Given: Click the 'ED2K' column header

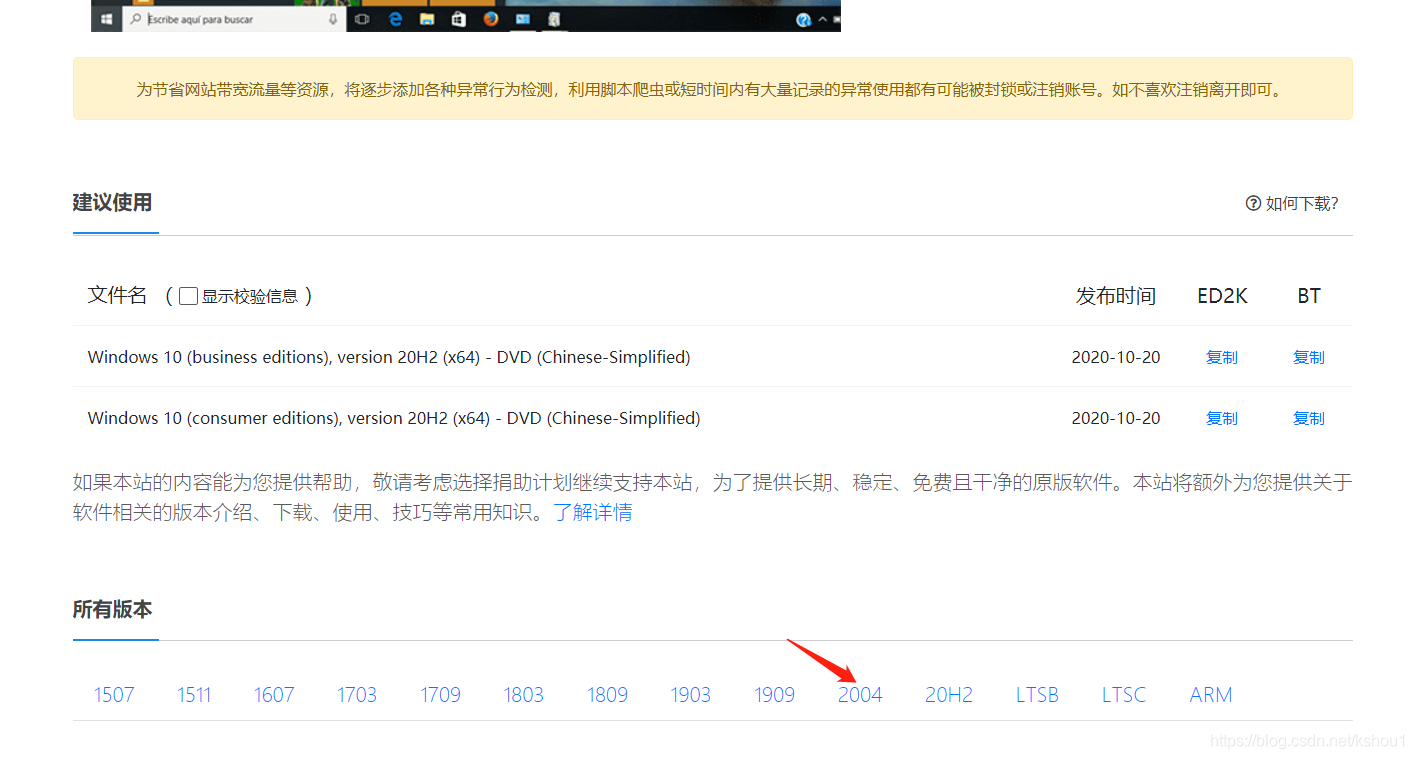Looking at the screenshot, I should (1222, 296).
